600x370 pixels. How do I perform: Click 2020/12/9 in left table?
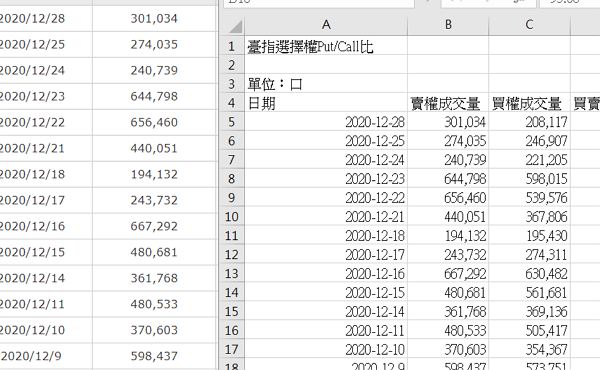pyautogui.click(x=31, y=356)
